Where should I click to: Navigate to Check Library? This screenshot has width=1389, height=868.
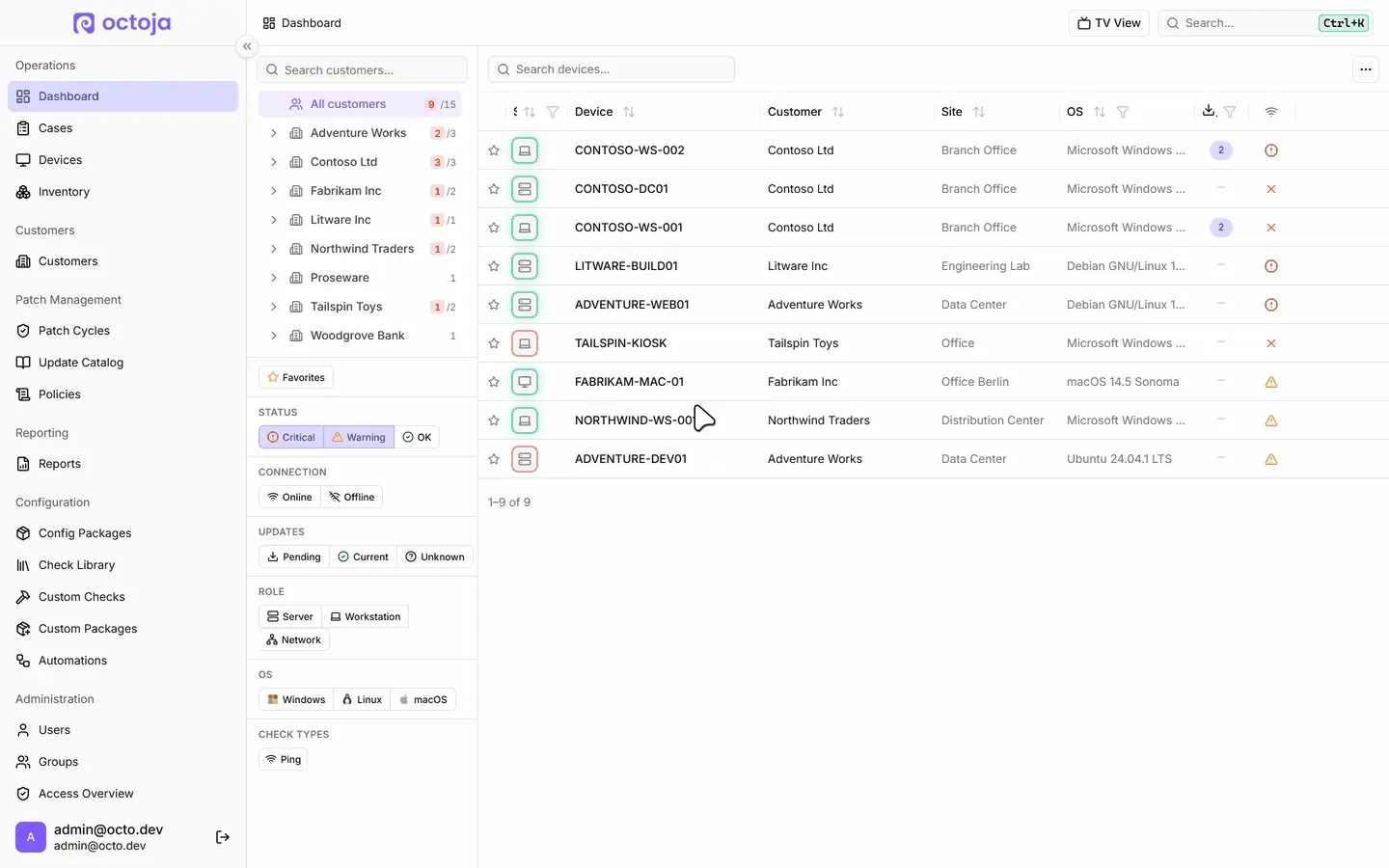pyautogui.click(x=123, y=565)
